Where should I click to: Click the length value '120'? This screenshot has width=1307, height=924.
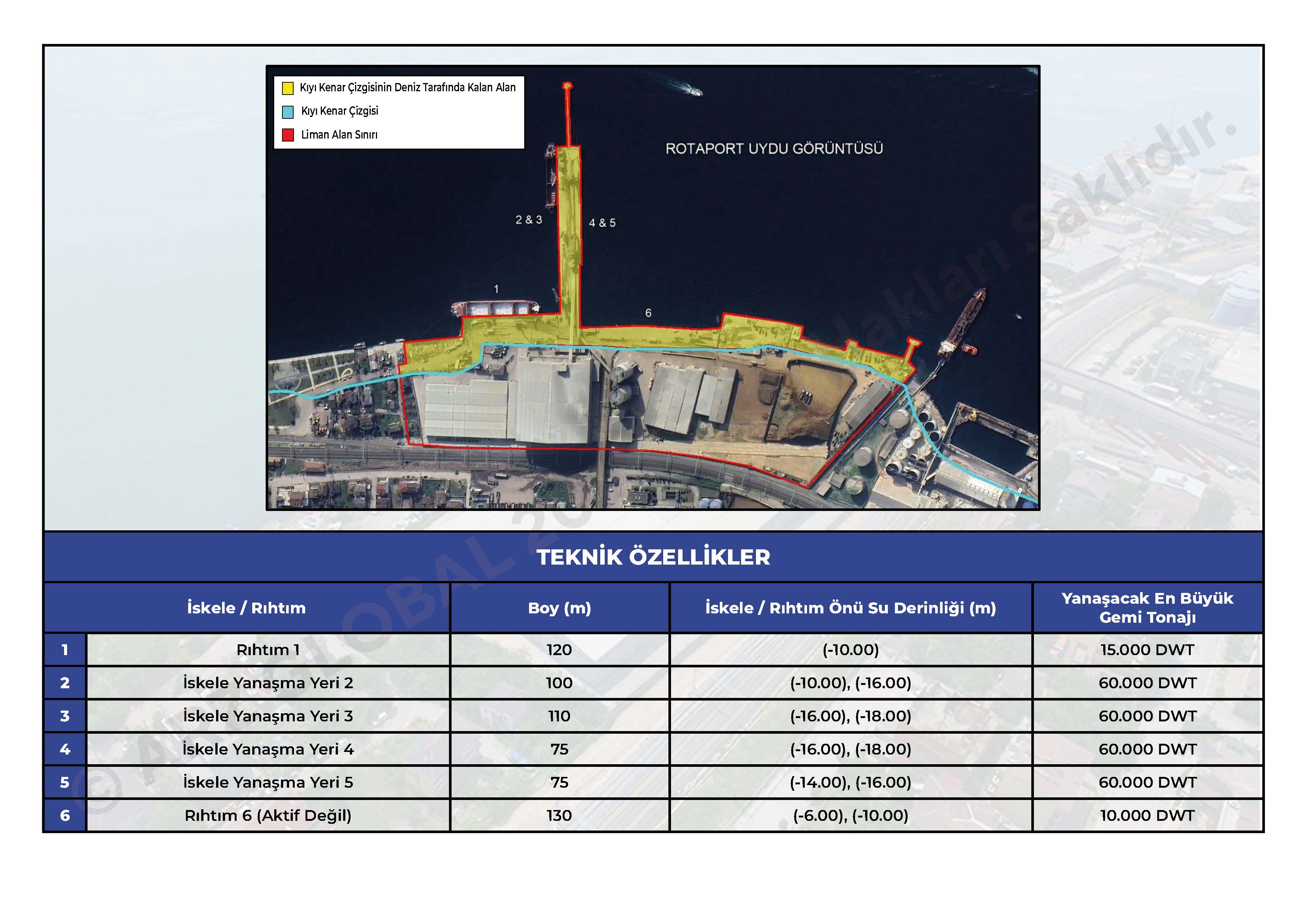click(560, 650)
